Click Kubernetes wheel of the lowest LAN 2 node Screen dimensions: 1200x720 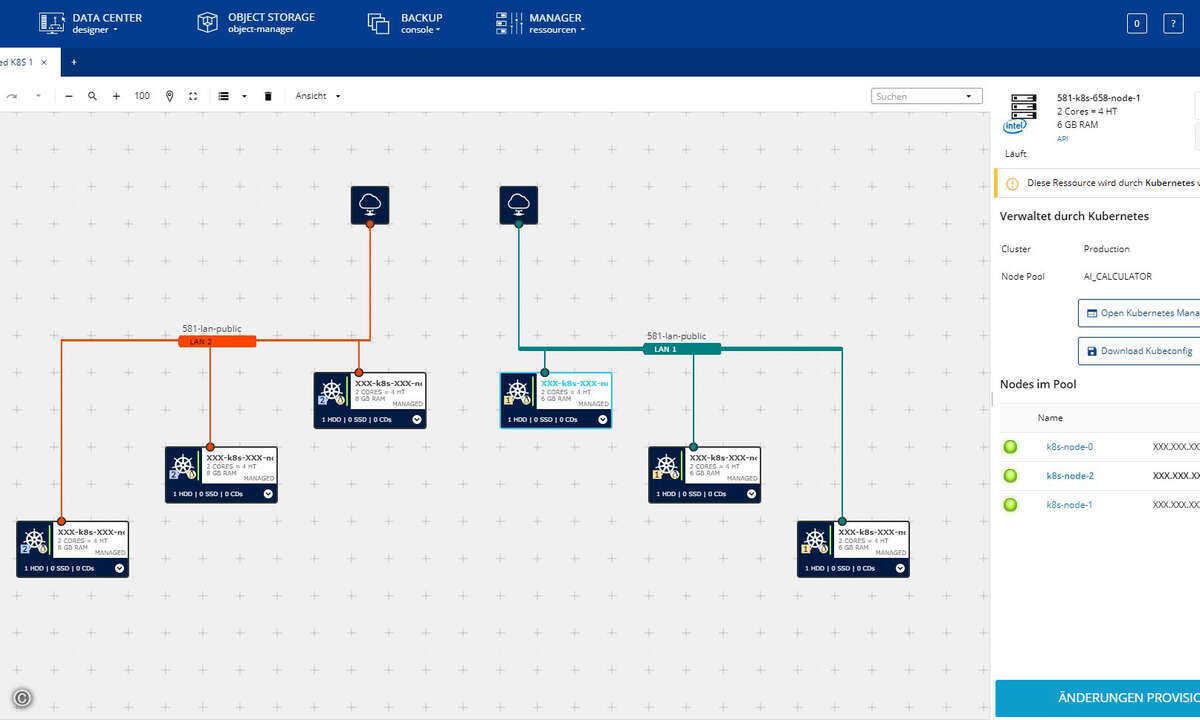click(x=35, y=540)
